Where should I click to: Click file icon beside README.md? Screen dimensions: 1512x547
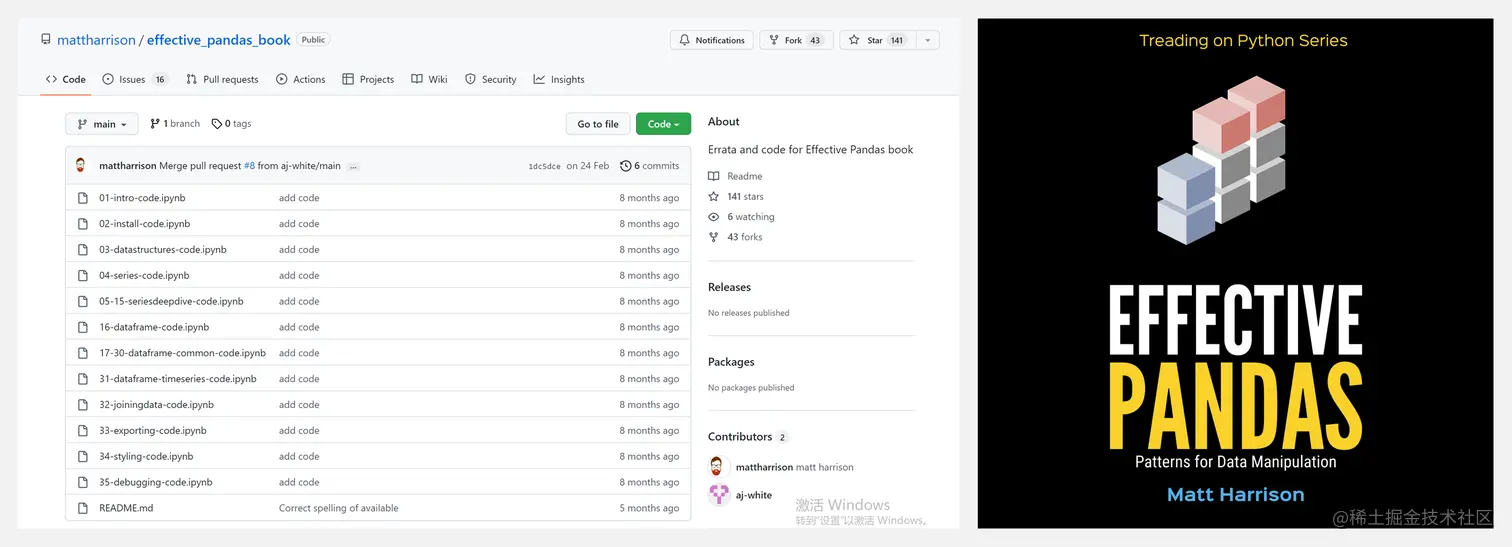click(x=83, y=508)
